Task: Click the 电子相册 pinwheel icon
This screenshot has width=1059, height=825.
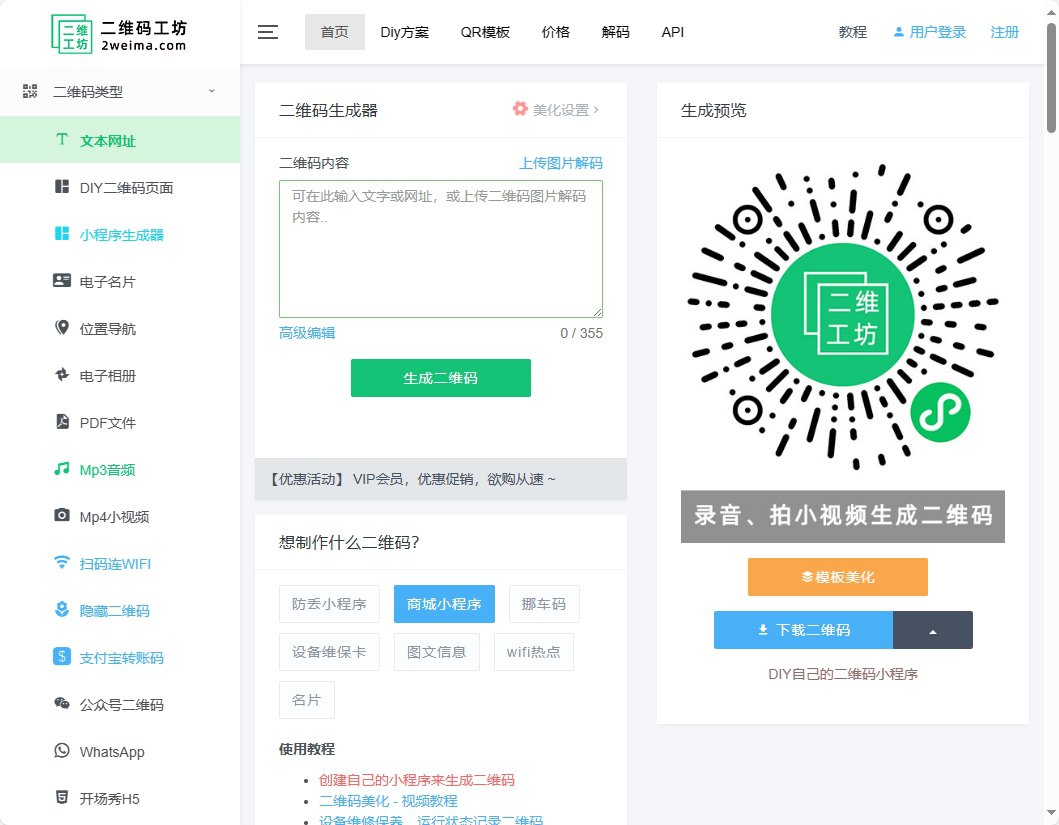Action: (x=61, y=375)
